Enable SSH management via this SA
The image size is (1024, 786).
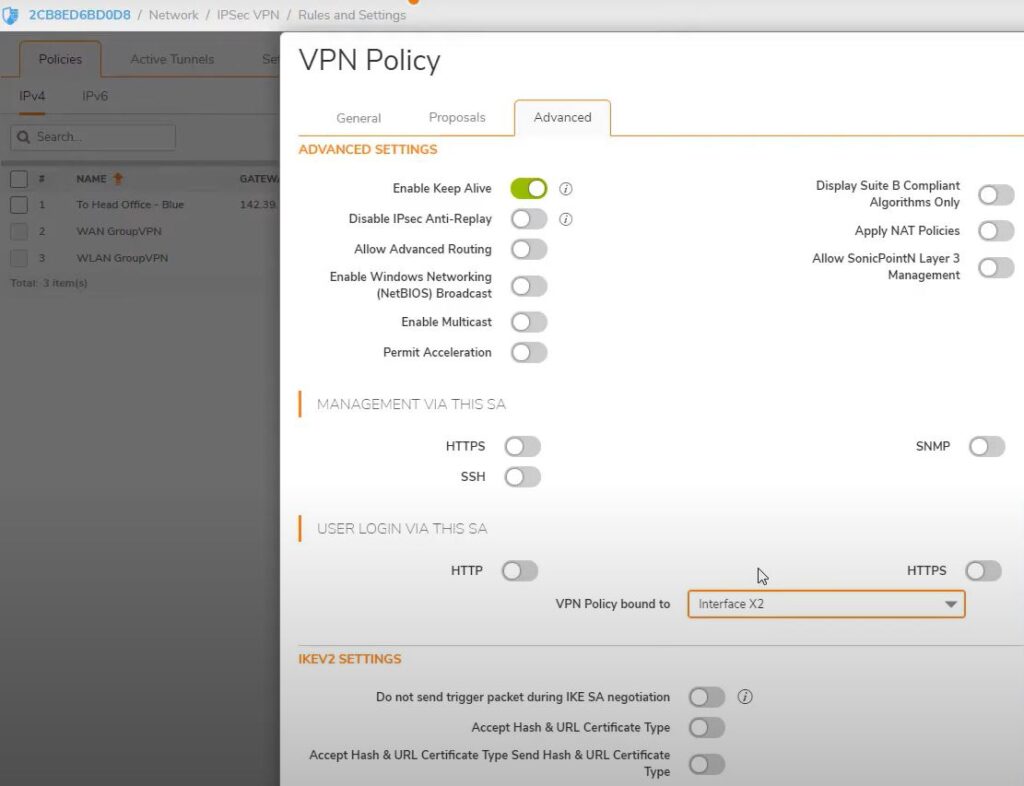(522, 477)
